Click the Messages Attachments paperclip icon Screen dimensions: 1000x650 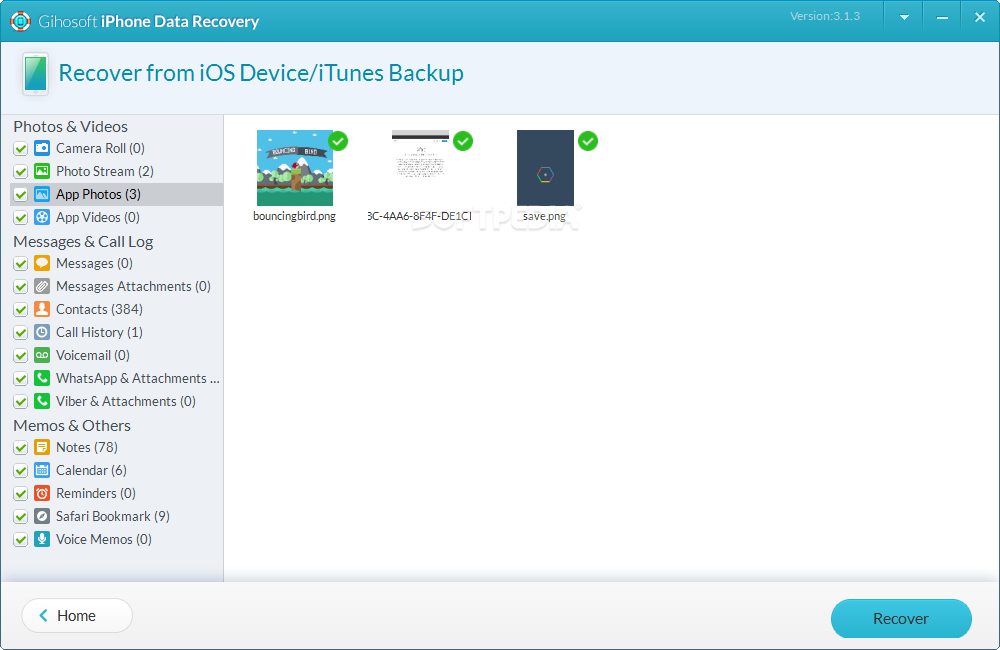(x=42, y=286)
